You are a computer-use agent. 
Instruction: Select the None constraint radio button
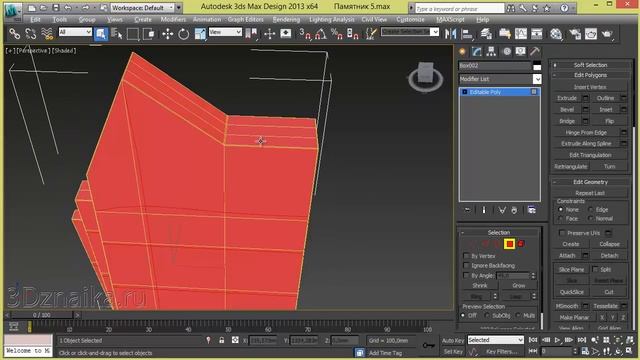pos(561,209)
